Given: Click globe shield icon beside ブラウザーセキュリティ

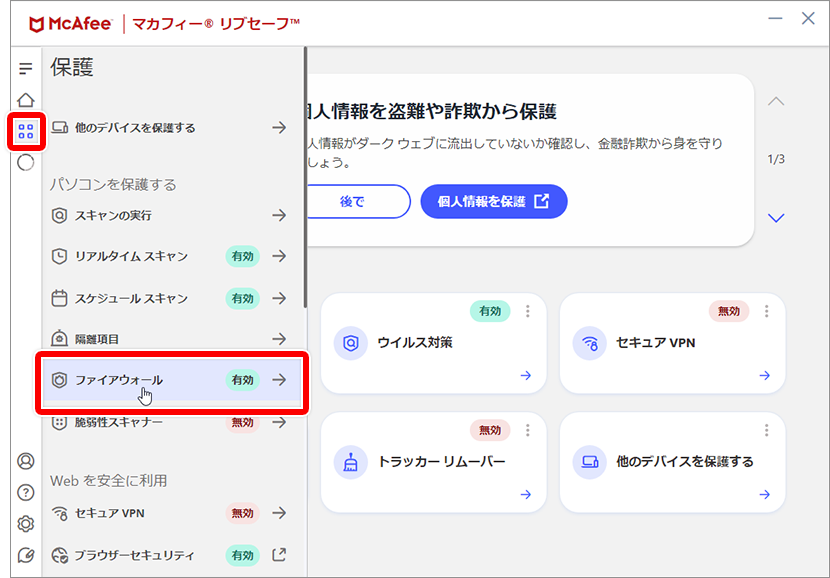Looking at the screenshot, I should point(59,555).
